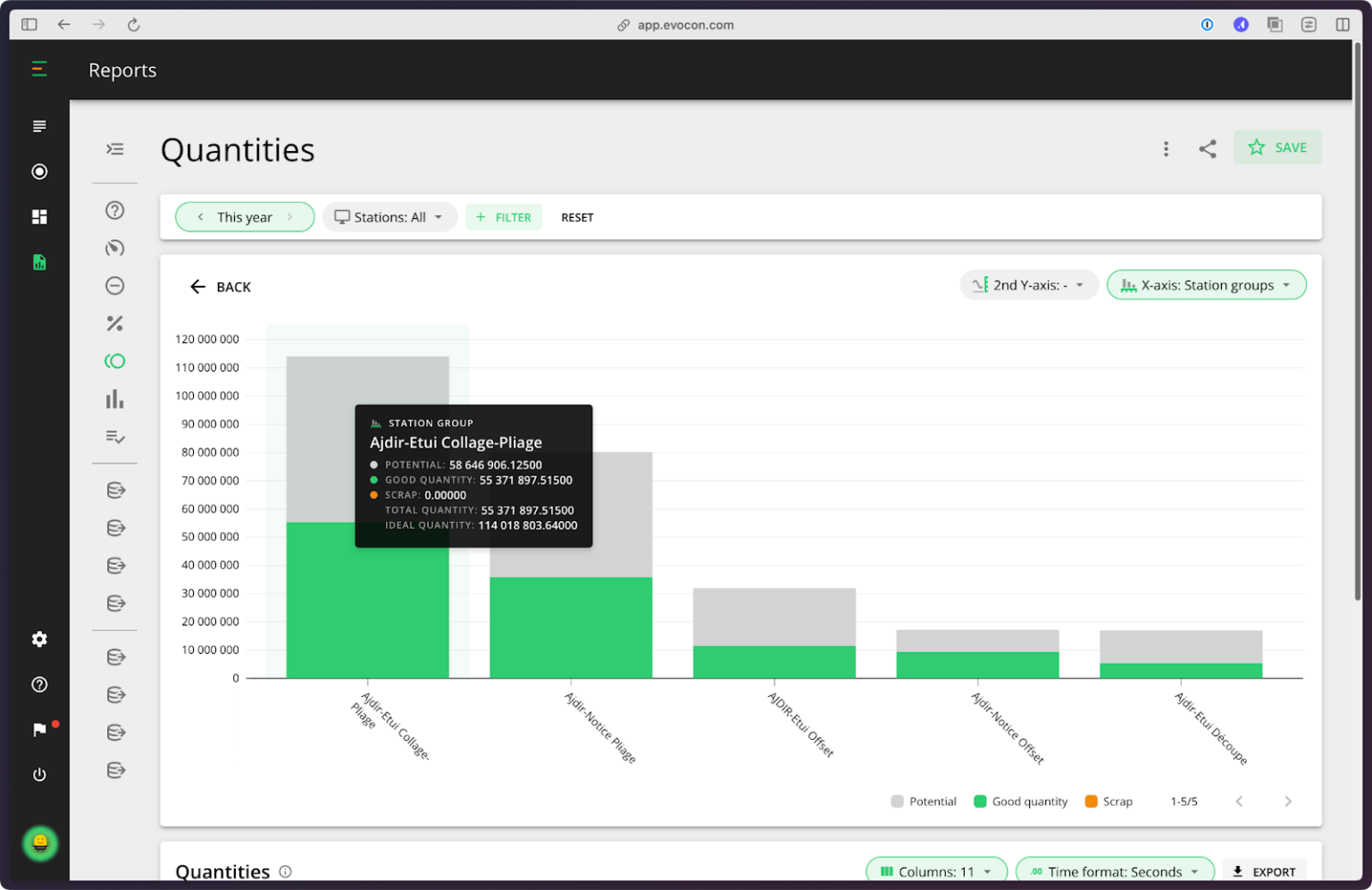Image resolution: width=1372 pixels, height=890 pixels.
Task: Click the share icon next to Save
Action: pos(1208,149)
